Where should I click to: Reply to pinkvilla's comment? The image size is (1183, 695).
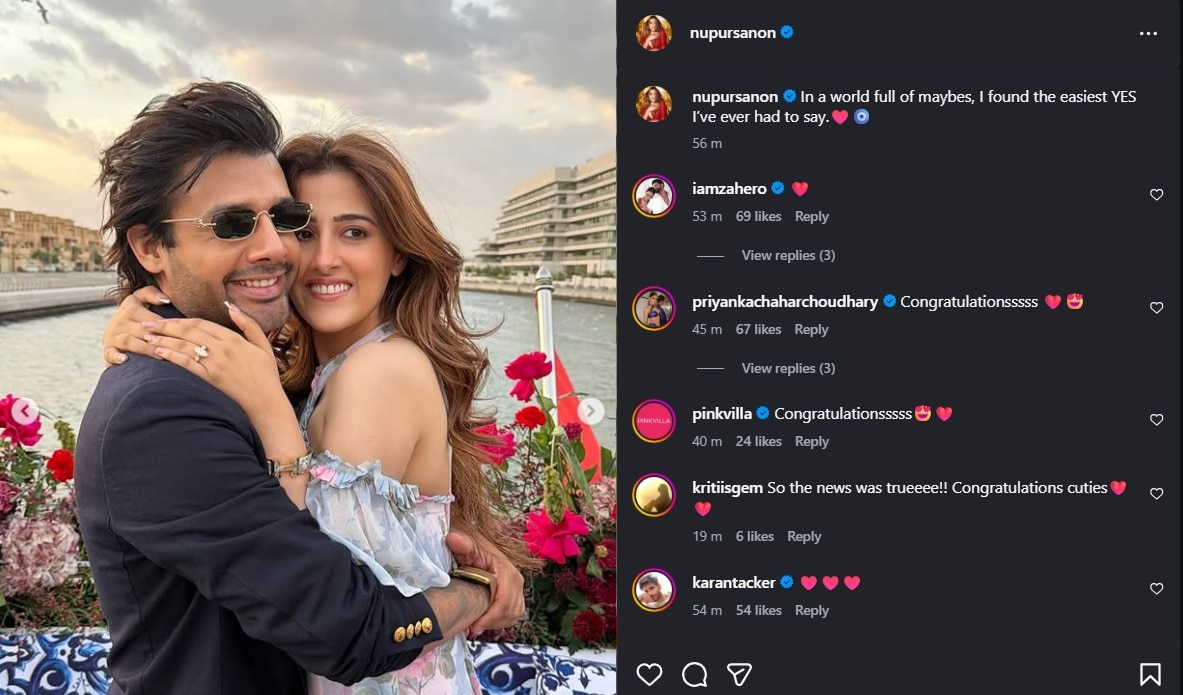coord(812,441)
